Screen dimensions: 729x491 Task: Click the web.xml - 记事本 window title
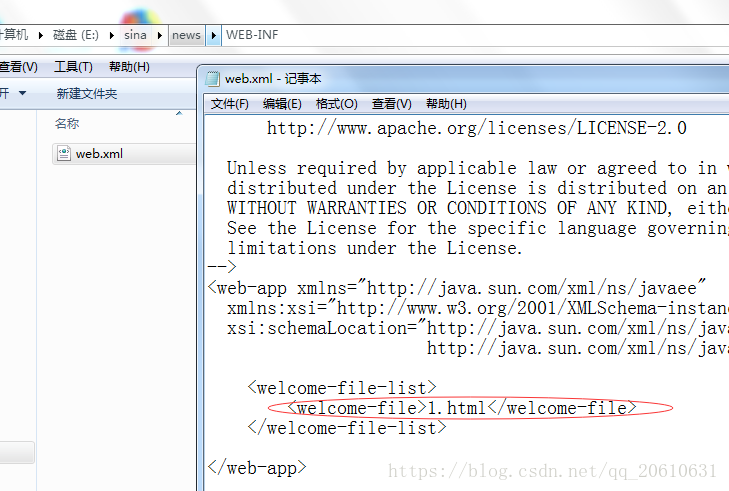[x=273, y=79]
